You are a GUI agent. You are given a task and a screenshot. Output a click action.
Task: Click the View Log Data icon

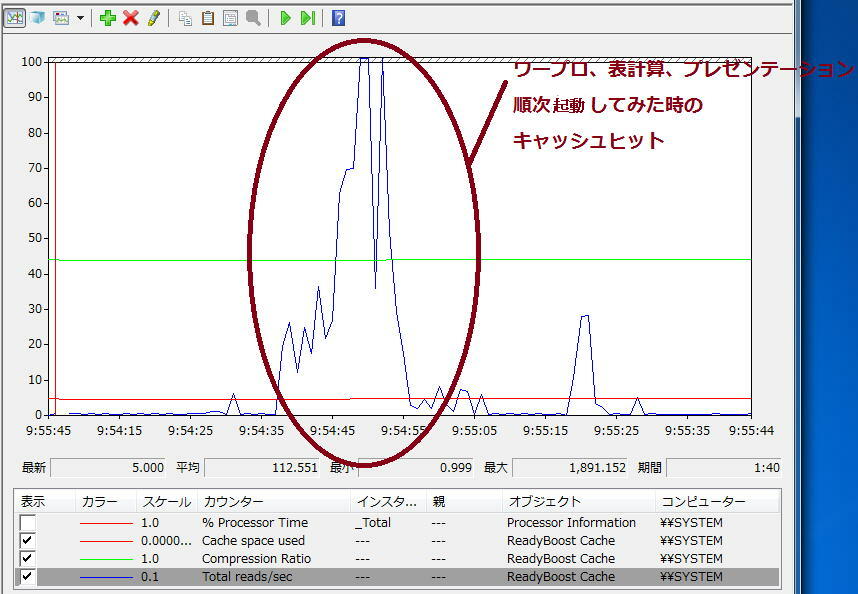37,18
